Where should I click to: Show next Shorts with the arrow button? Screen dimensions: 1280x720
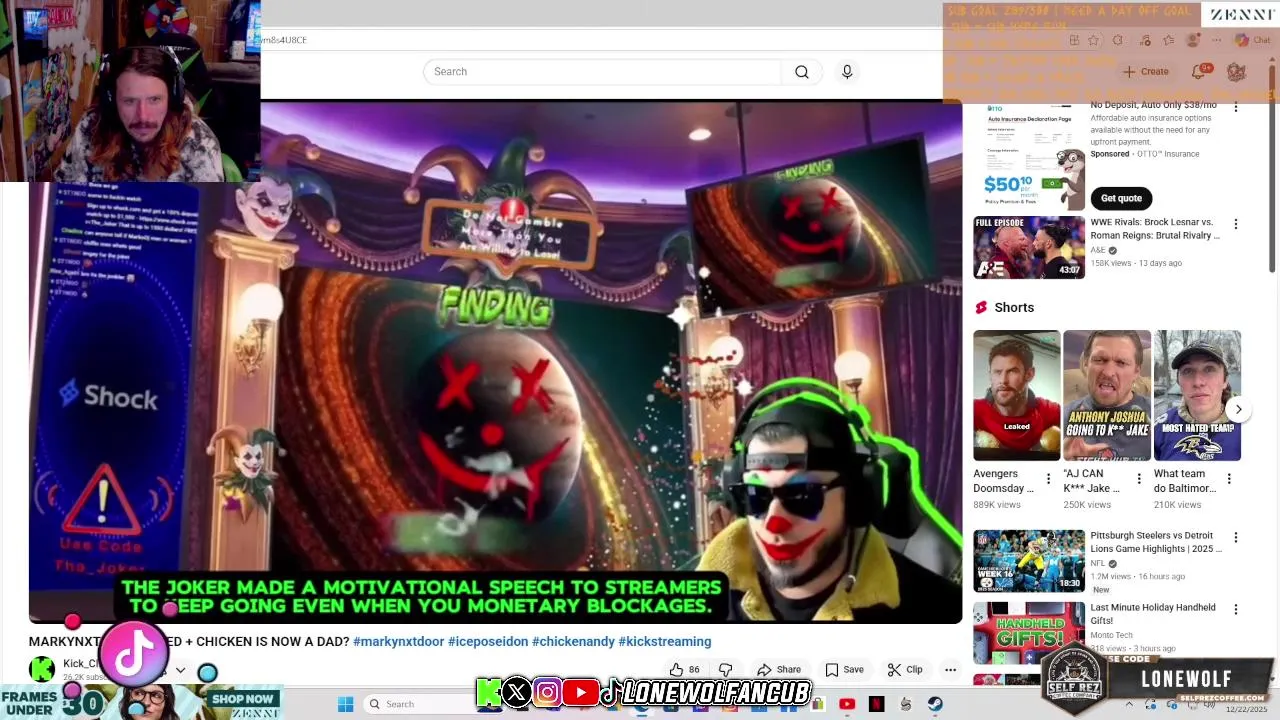[1238, 409]
